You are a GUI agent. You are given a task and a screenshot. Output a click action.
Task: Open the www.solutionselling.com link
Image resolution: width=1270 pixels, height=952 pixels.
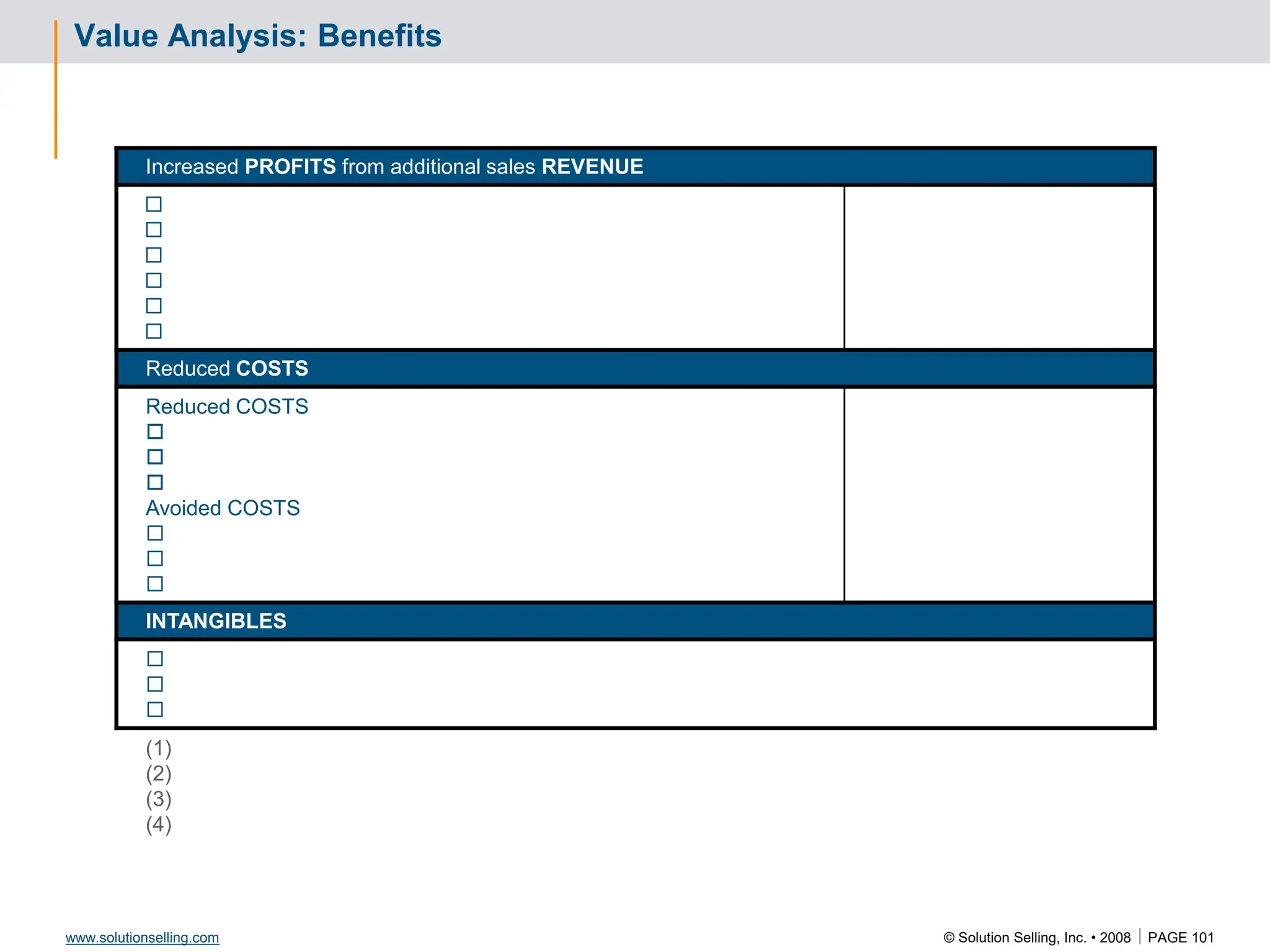point(142,937)
